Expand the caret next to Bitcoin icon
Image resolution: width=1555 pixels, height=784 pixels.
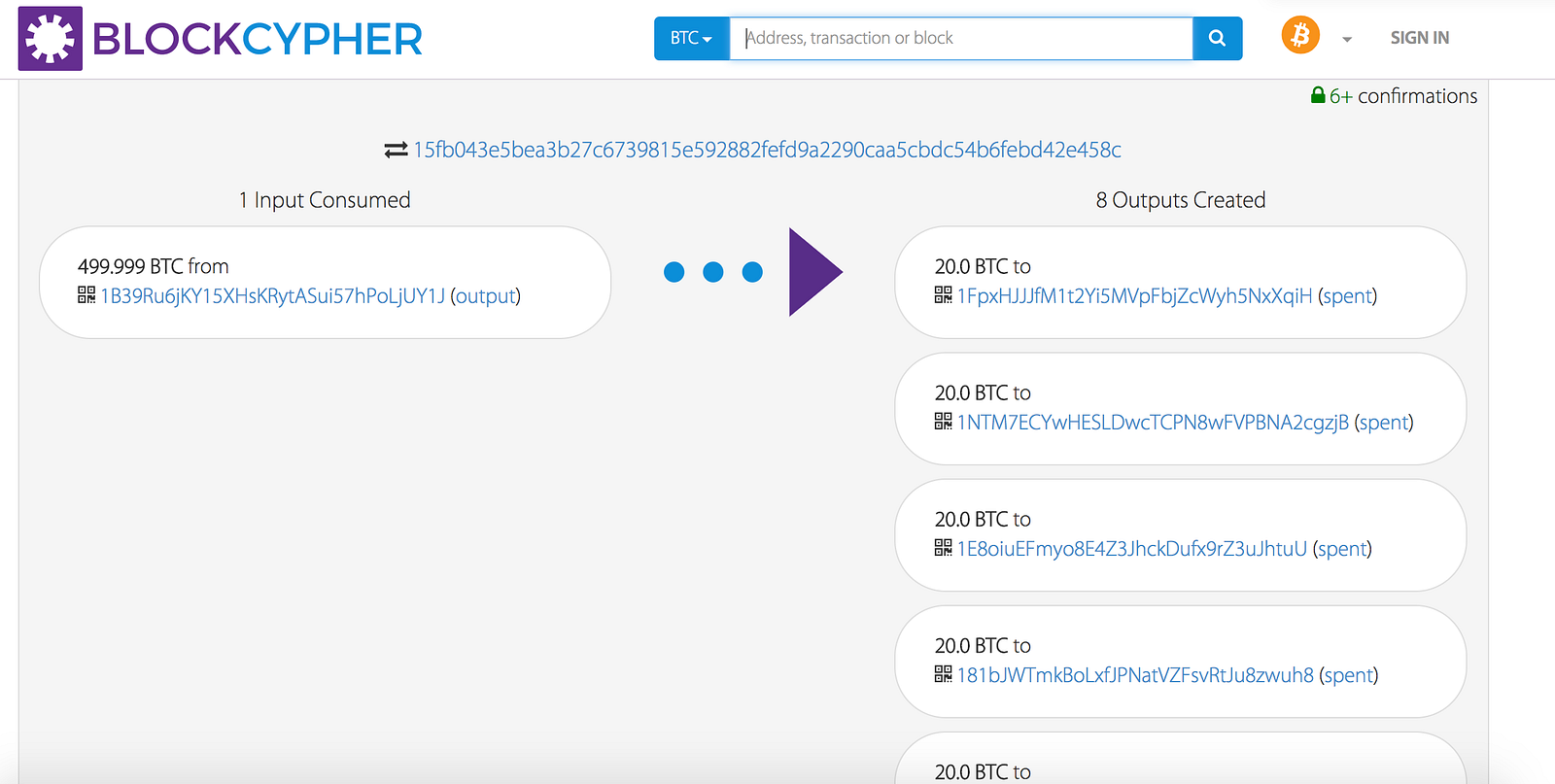click(1347, 40)
